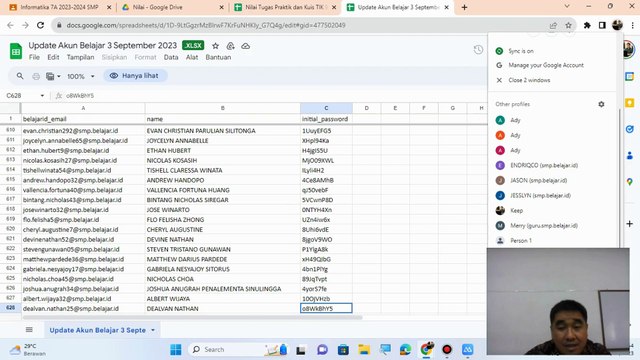This screenshot has height=360, width=640.
Task: Click the move to folder icon
Action: click(x=231, y=46)
